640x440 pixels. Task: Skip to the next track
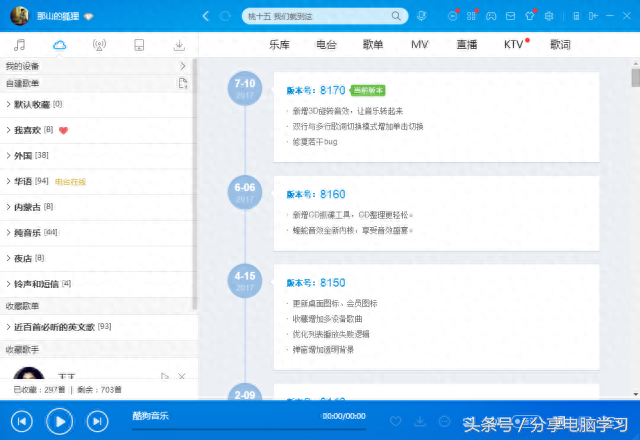97,421
